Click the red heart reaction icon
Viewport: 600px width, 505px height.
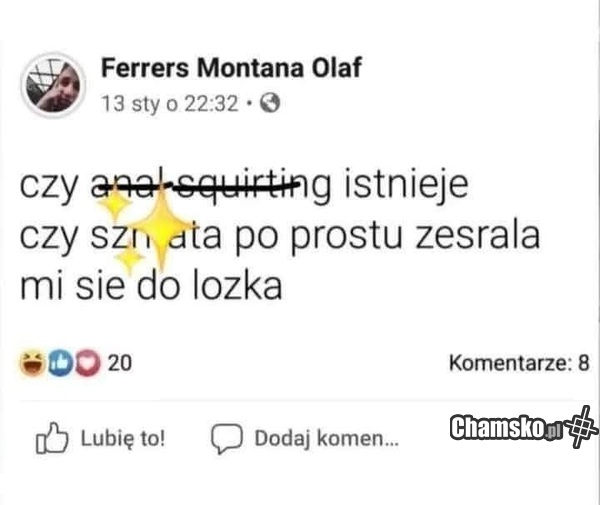[x=88, y=363]
